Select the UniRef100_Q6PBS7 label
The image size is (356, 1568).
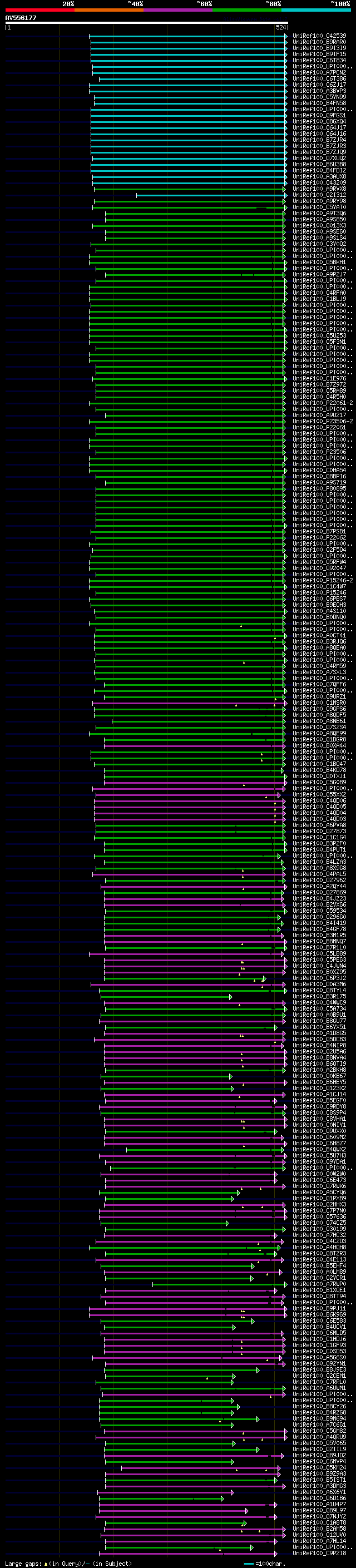pos(319,598)
